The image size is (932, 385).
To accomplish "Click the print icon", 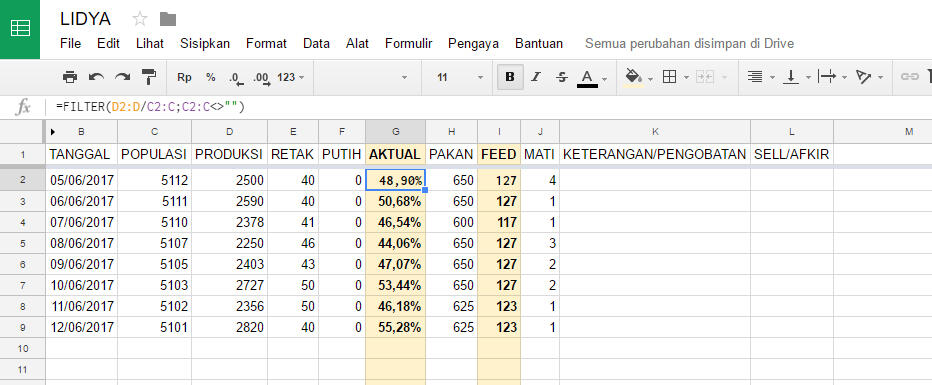I will point(70,77).
